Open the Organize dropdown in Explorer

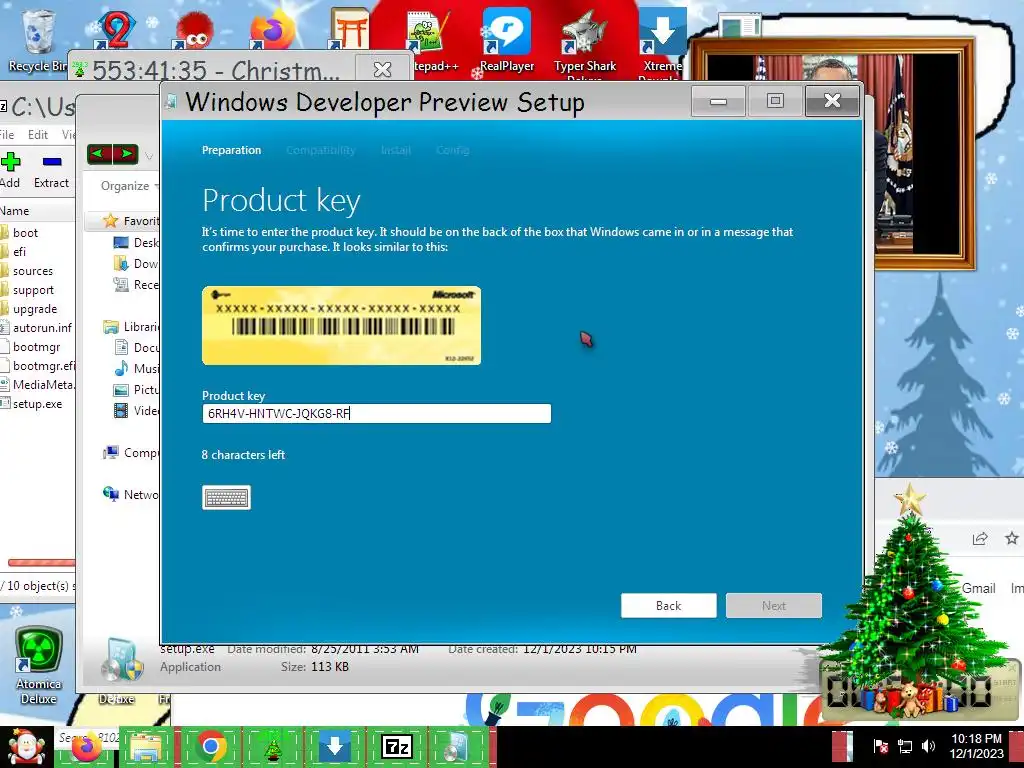[x=129, y=186]
